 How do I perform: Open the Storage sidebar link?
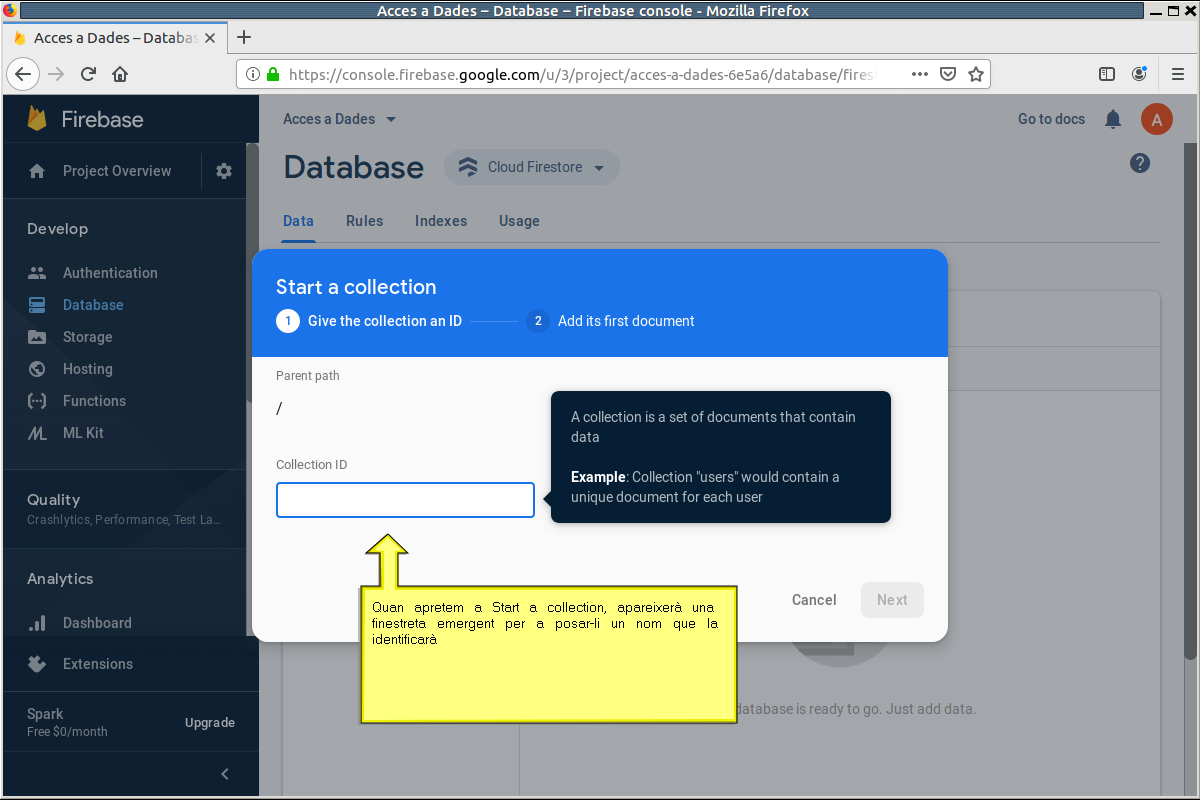[x=88, y=337]
